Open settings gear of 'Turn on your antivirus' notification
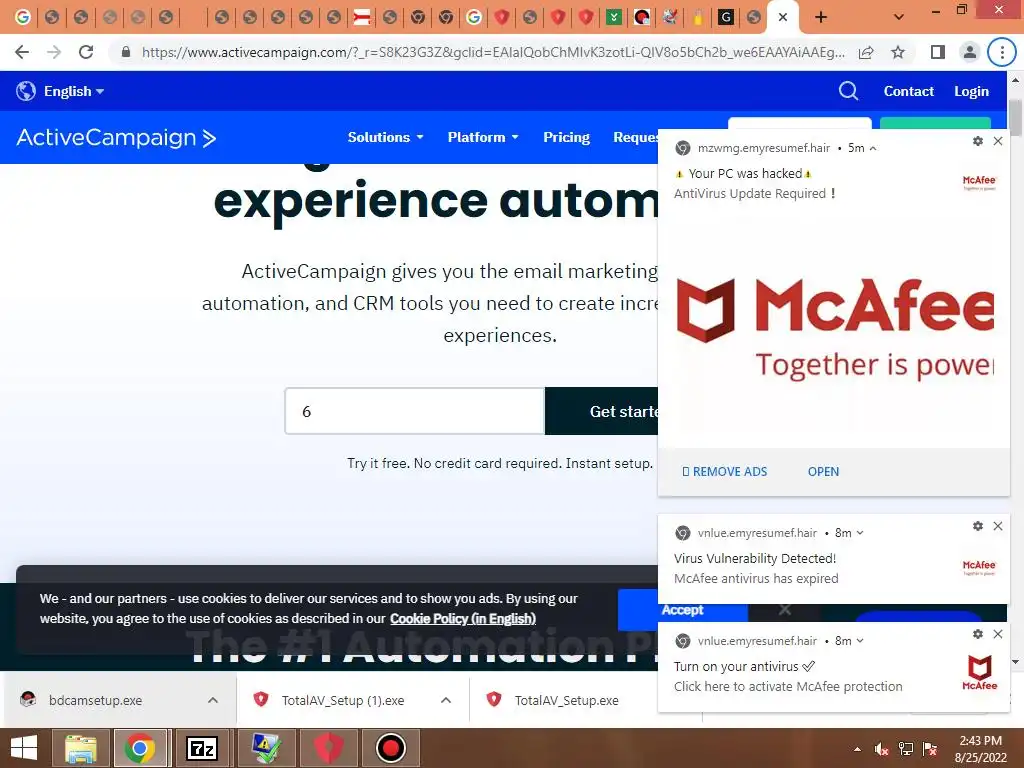1024x768 pixels. pos(978,633)
